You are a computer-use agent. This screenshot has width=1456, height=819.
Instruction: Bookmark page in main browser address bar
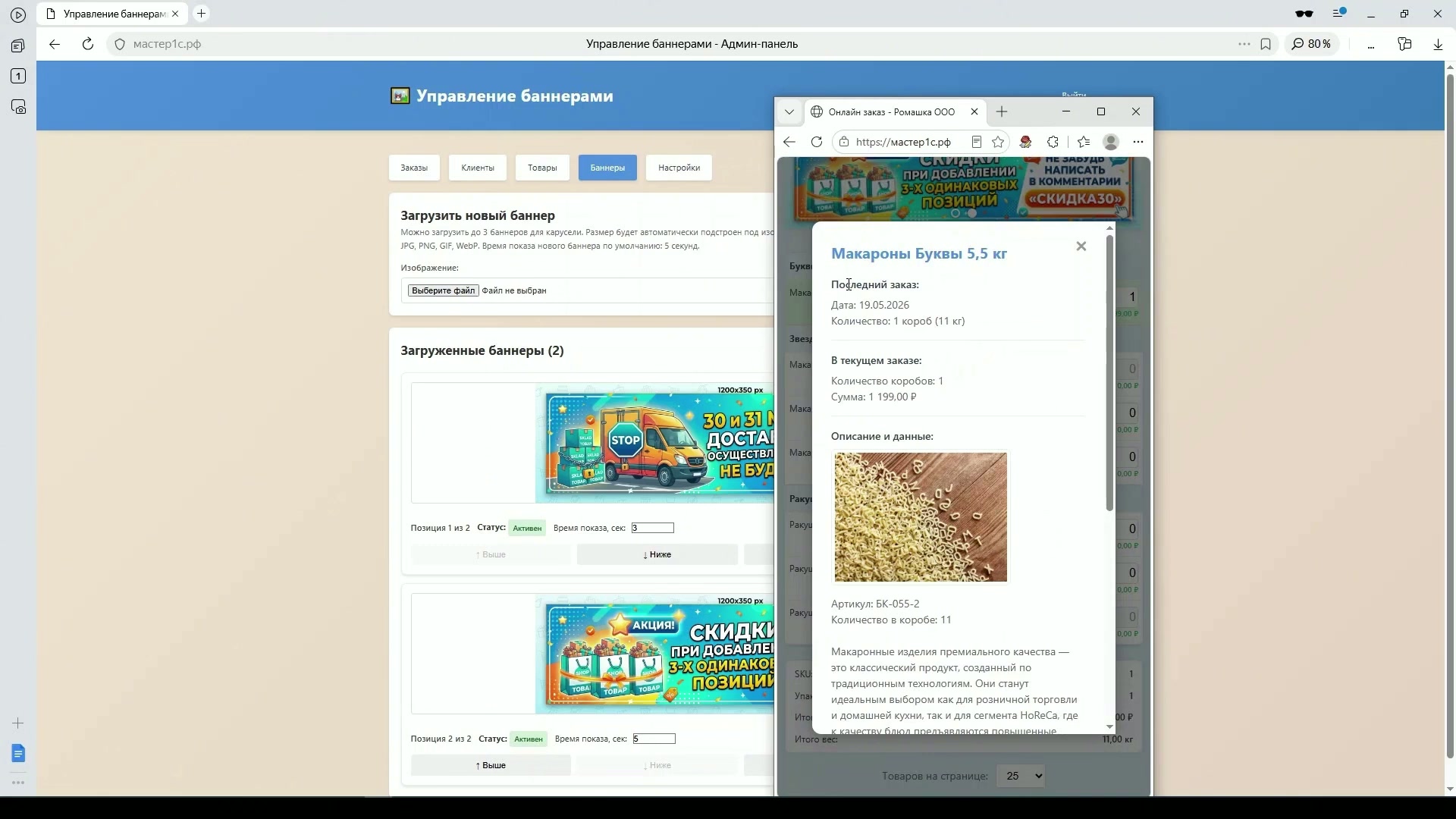(x=1266, y=44)
